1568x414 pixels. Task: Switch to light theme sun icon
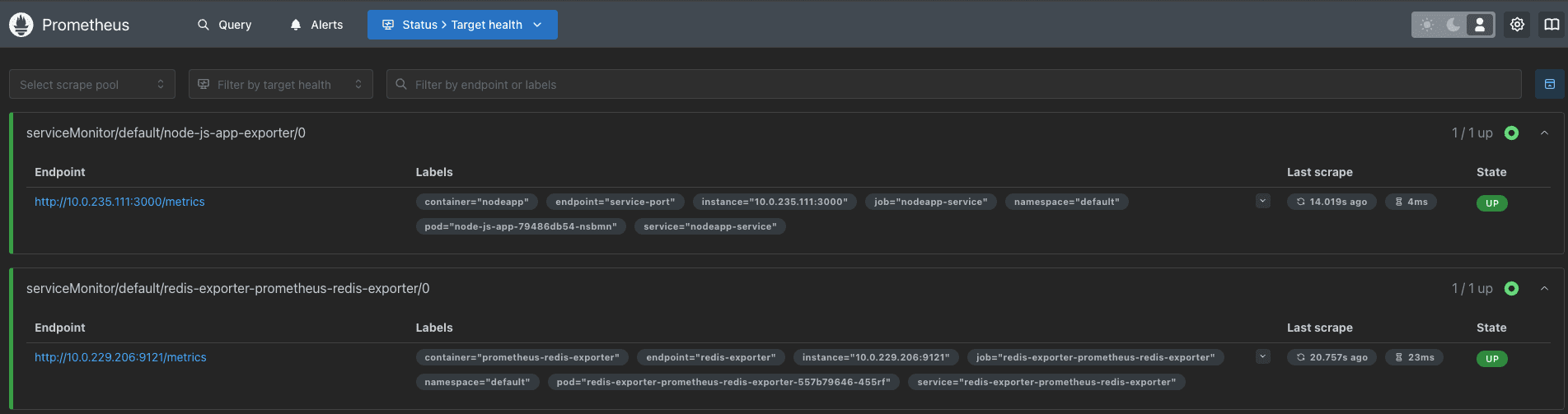[x=1428, y=25]
